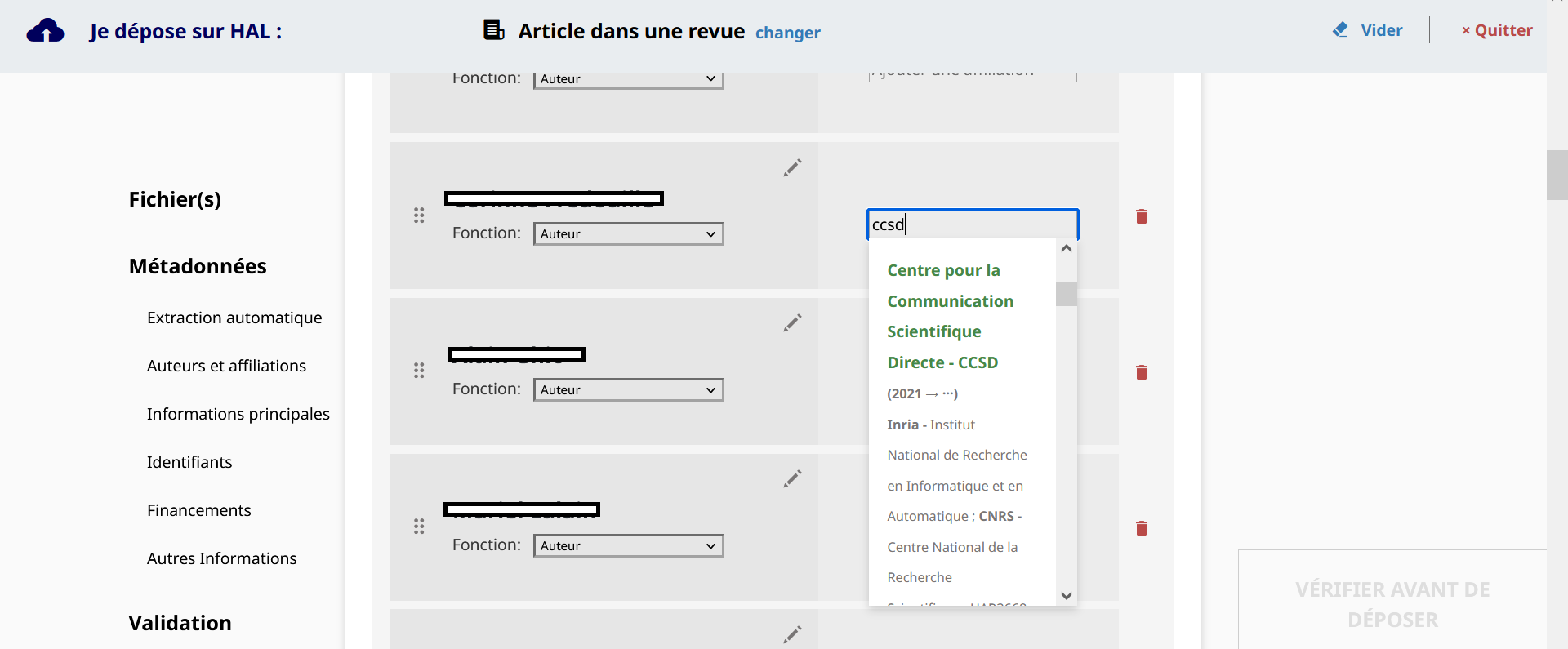The width and height of the screenshot is (1568, 649).
Task: Open the Fonction dropdown of the fourth author
Action: (628, 546)
